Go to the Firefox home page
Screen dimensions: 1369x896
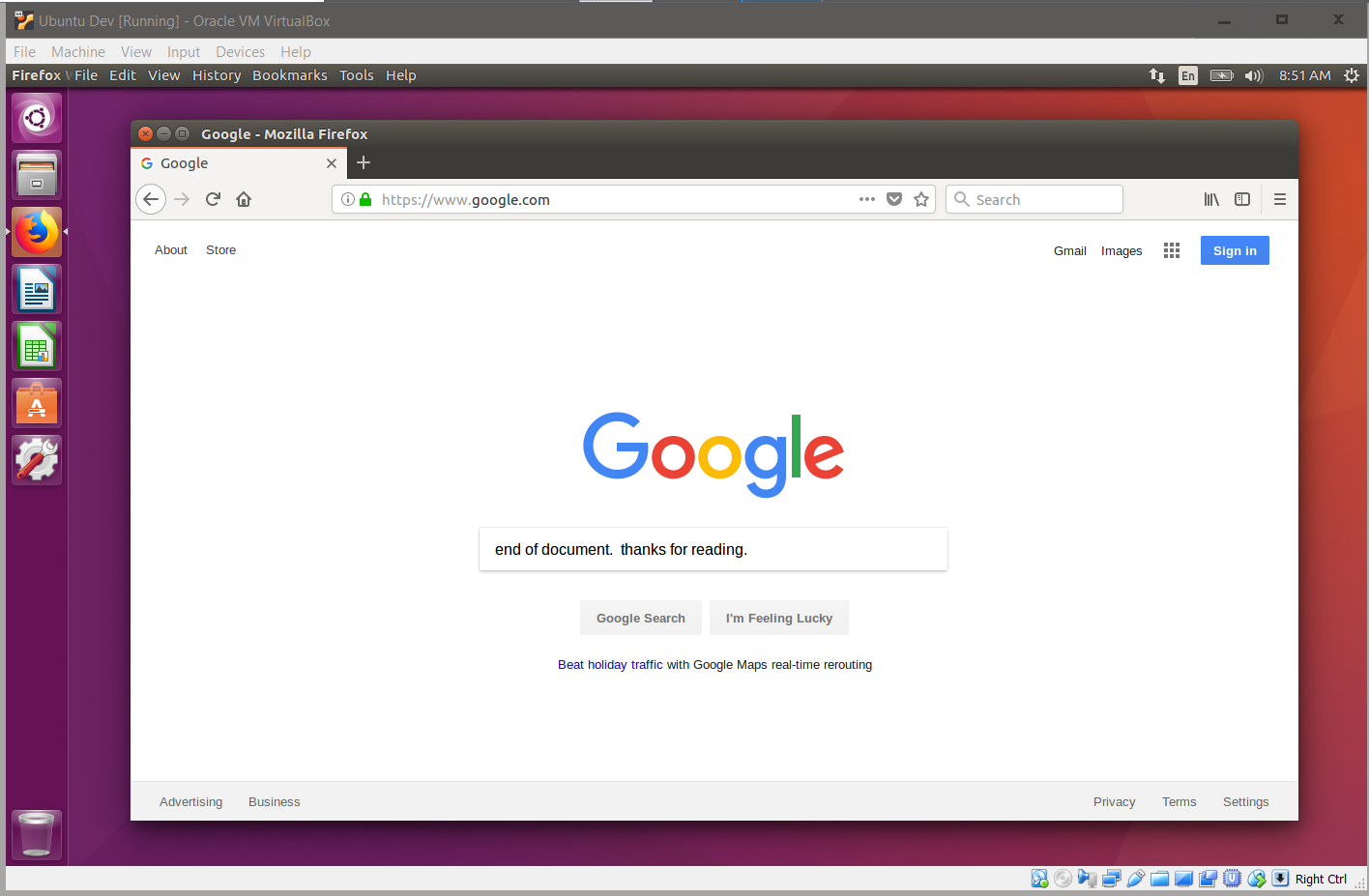click(x=244, y=199)
